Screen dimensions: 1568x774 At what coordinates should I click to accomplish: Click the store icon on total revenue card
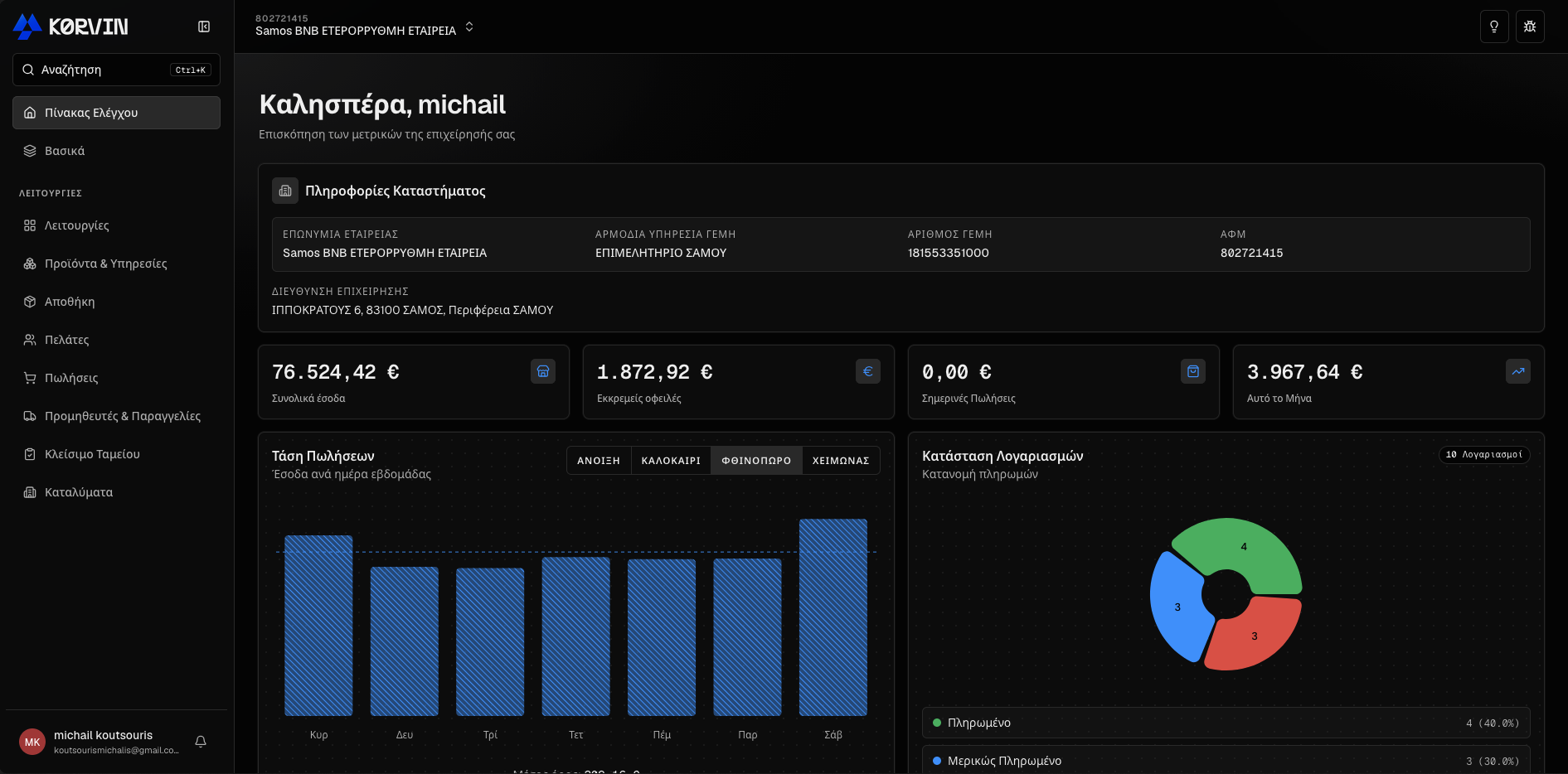click(x=543, y=371)
